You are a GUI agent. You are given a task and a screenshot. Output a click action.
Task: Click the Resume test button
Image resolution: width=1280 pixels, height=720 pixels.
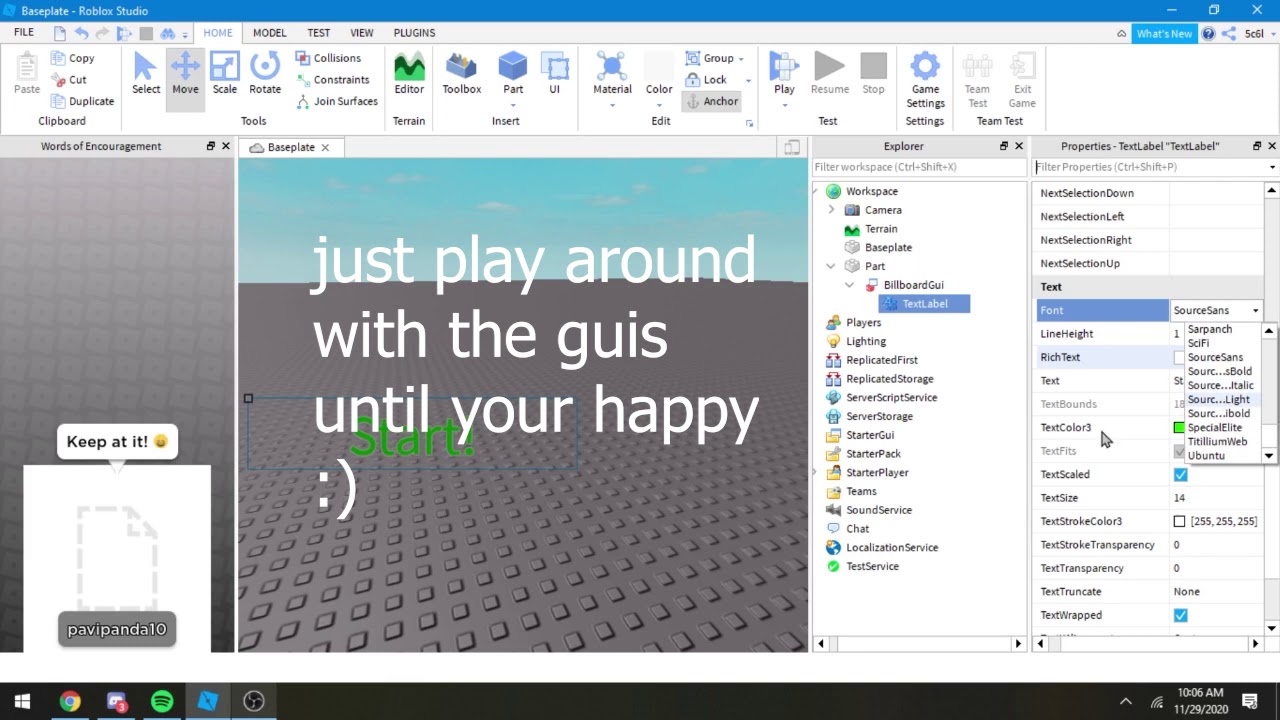[830, 74]
